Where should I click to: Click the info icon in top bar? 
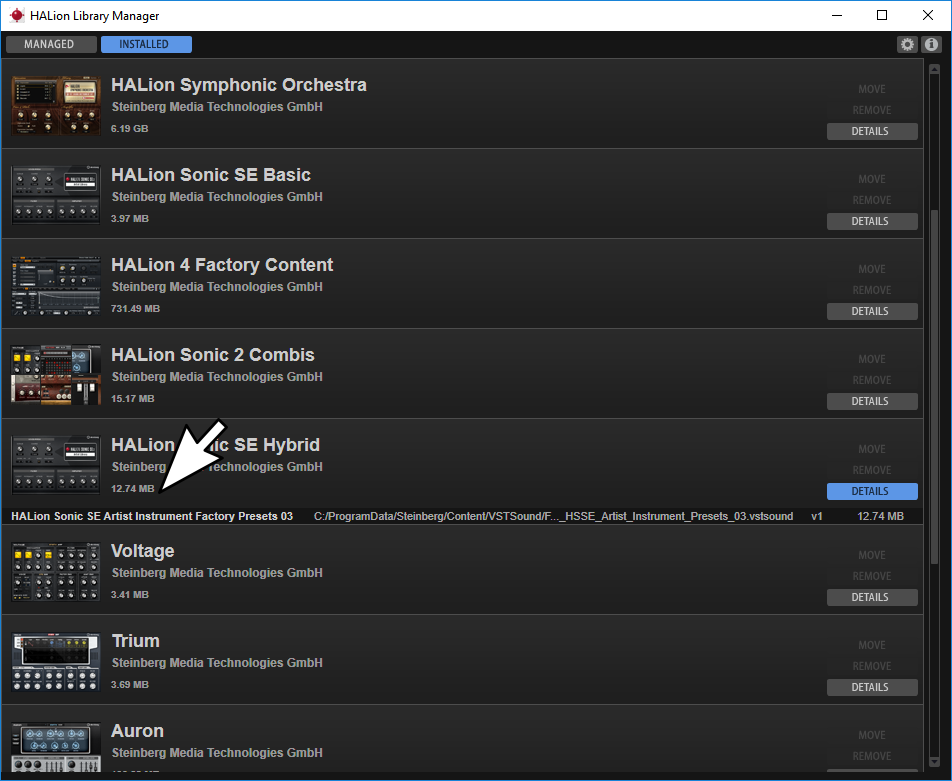tap(931, 44)
